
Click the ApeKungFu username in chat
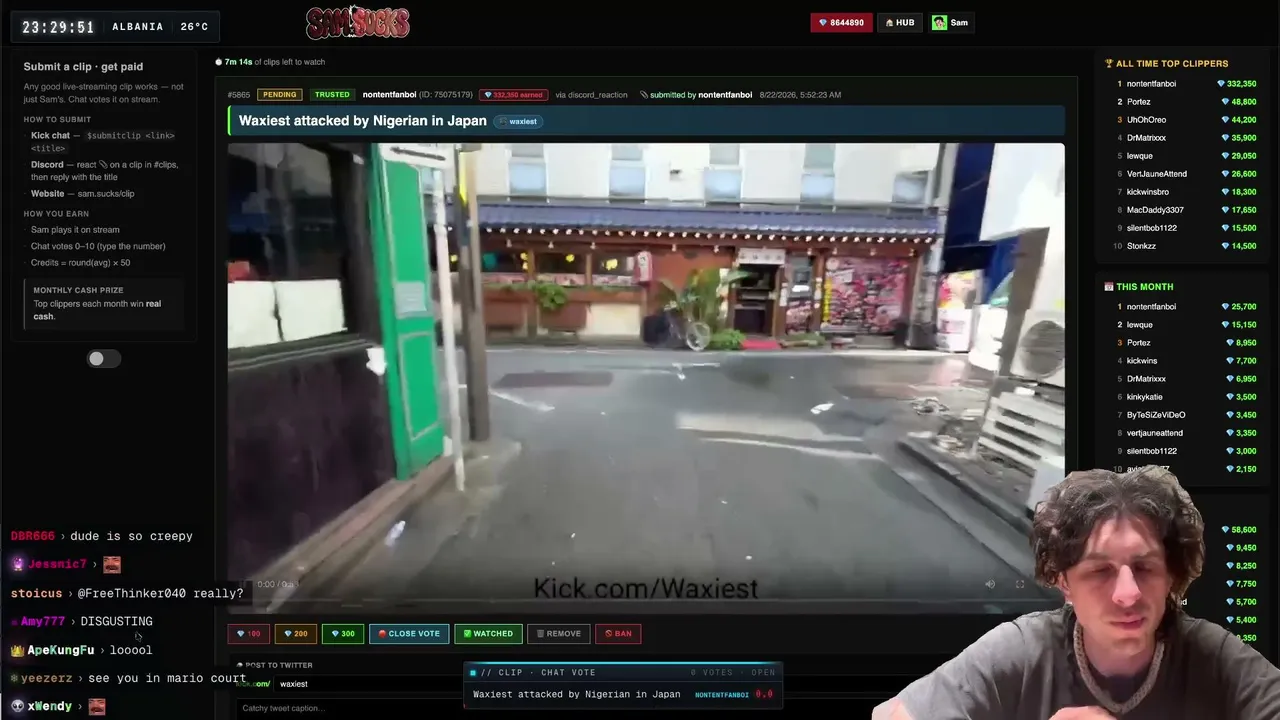pyautogui.click(x=61, y=650)
